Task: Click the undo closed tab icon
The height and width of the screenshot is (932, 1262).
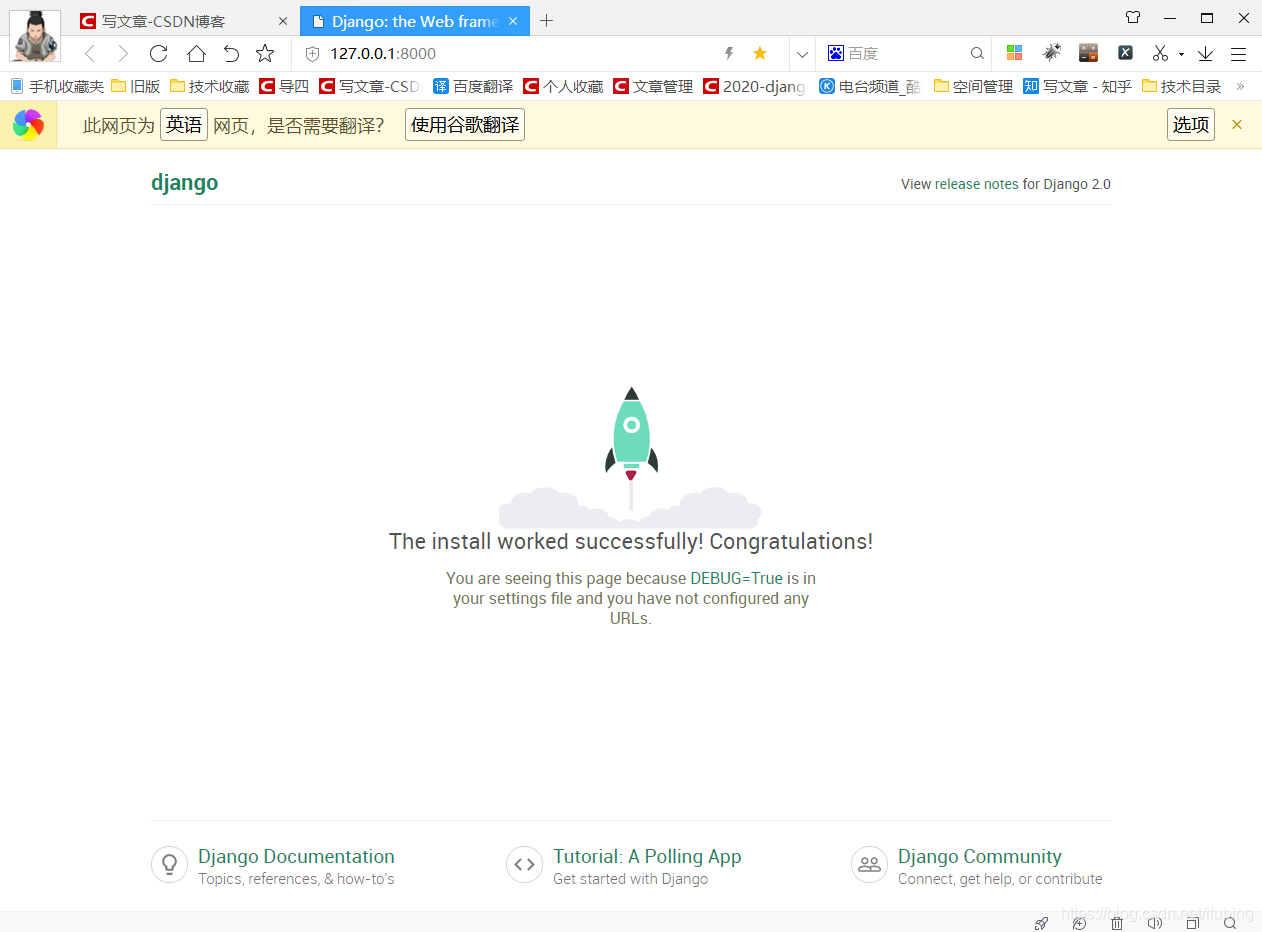Action: [x=231, y=54]
